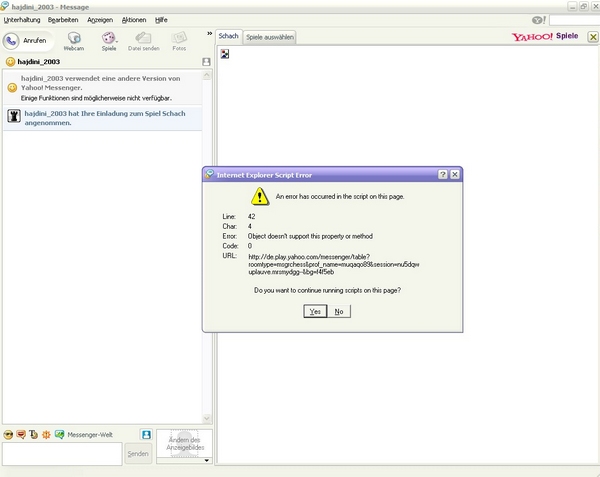This screenshot has height=477, width=600.
Task: Close the Internet Explorer Script Error dialog
Action: pos(455,174)
